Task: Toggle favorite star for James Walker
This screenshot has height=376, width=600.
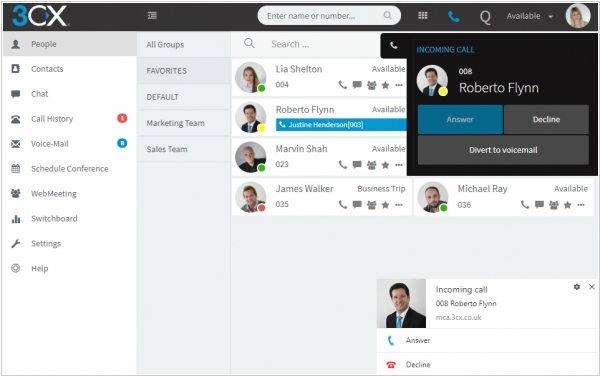Action: 385,205
